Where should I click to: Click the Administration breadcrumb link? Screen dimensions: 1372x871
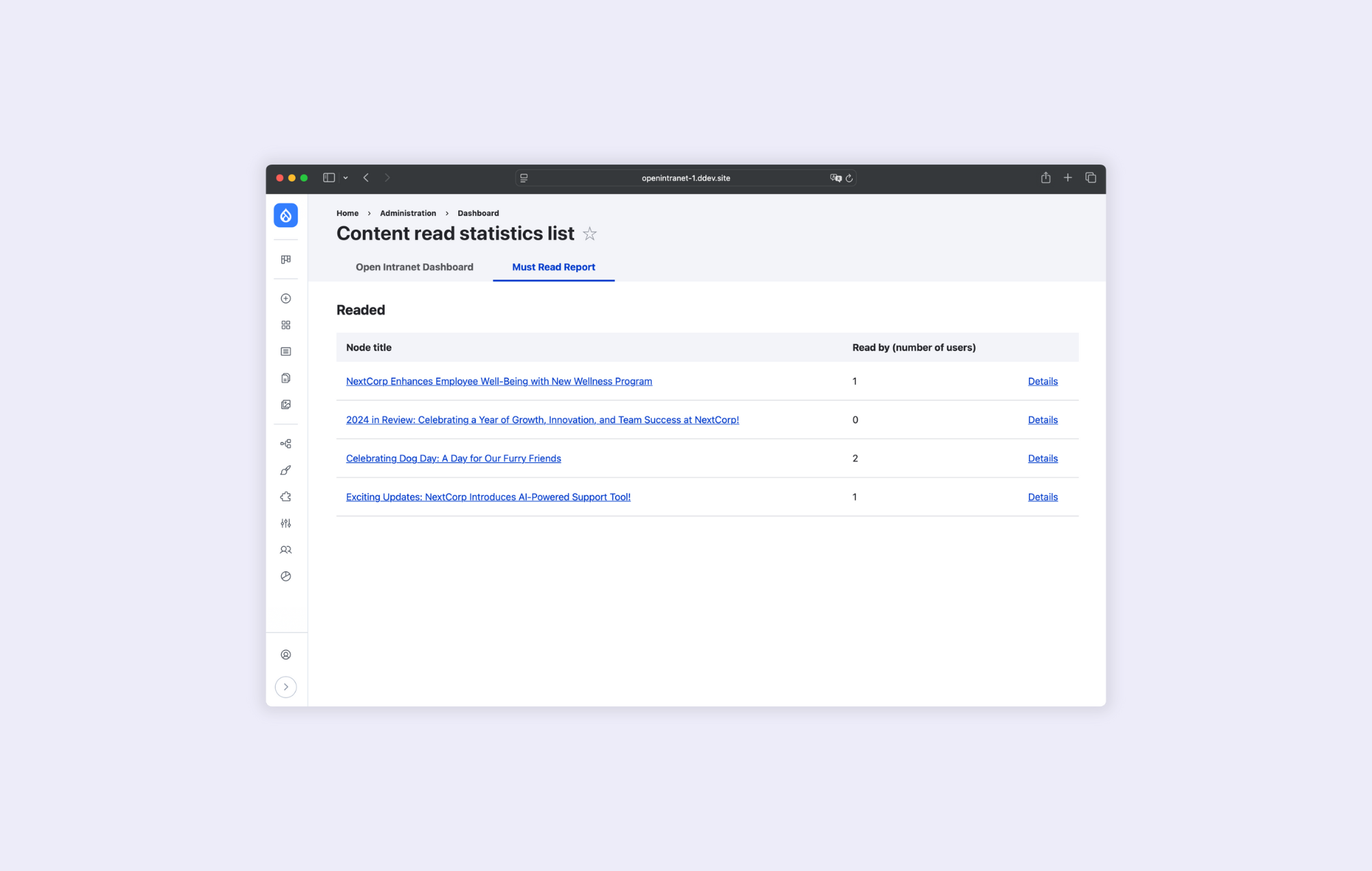coord(407,213)
